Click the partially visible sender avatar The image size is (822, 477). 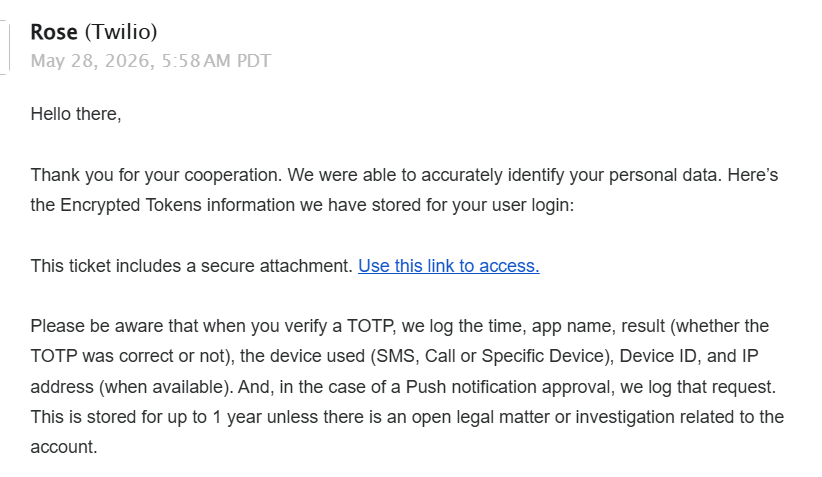(5, 47)
